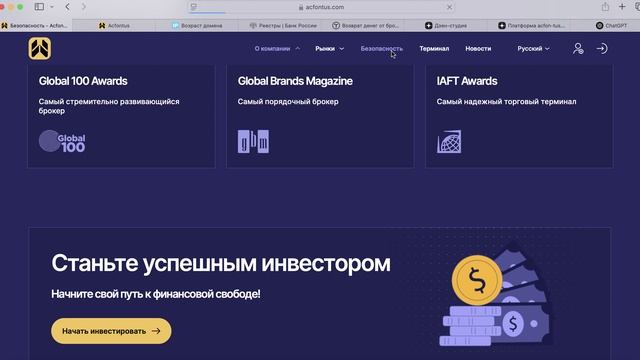Select the Global Brands Magazine heading
The width and height of the screenshot is (640, 360).
coord(295,81)
